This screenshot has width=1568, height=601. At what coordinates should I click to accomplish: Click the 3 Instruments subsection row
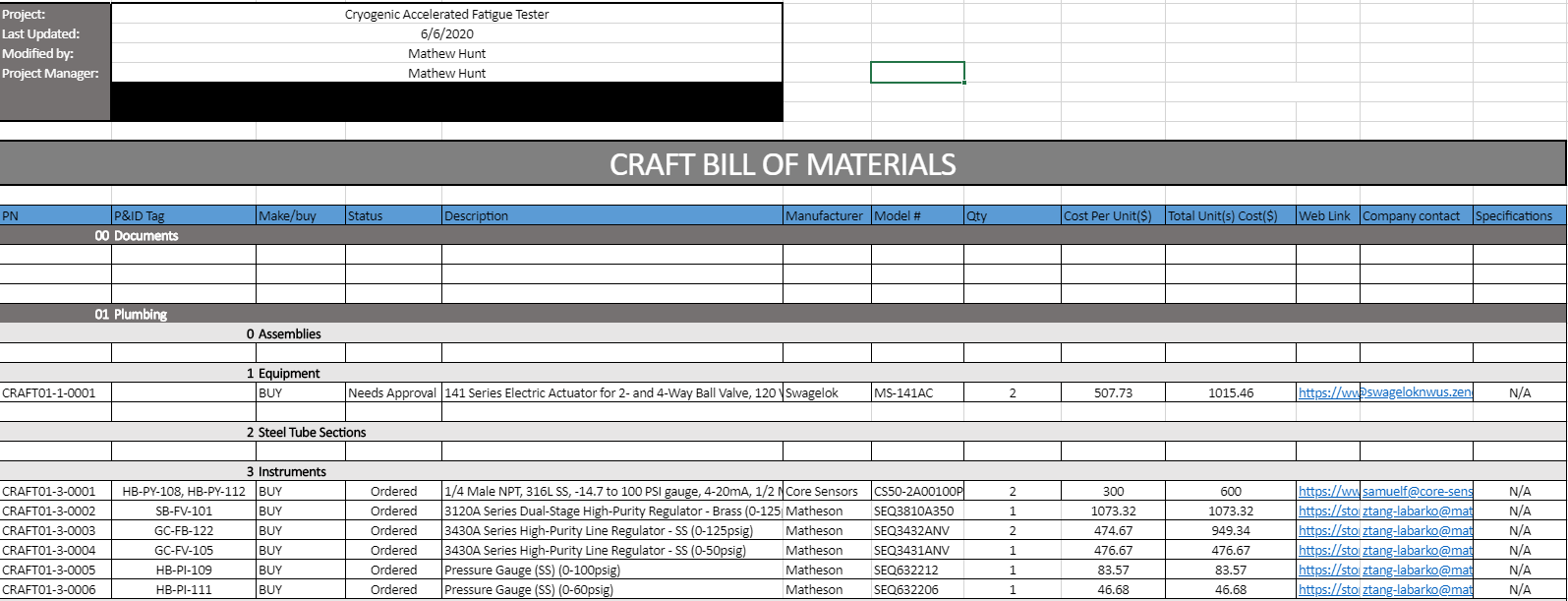pos(286,471)
